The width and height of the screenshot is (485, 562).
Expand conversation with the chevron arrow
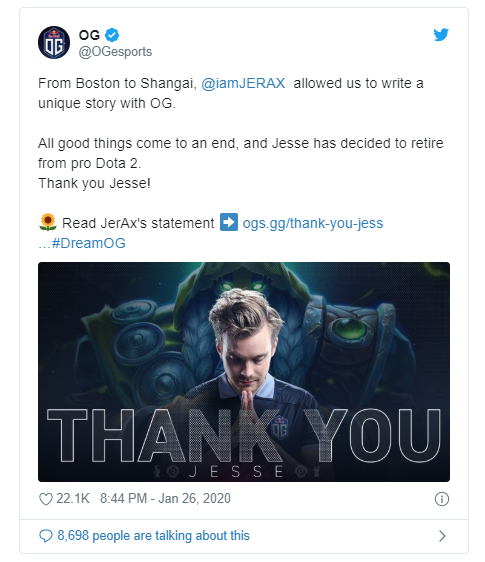442,536
